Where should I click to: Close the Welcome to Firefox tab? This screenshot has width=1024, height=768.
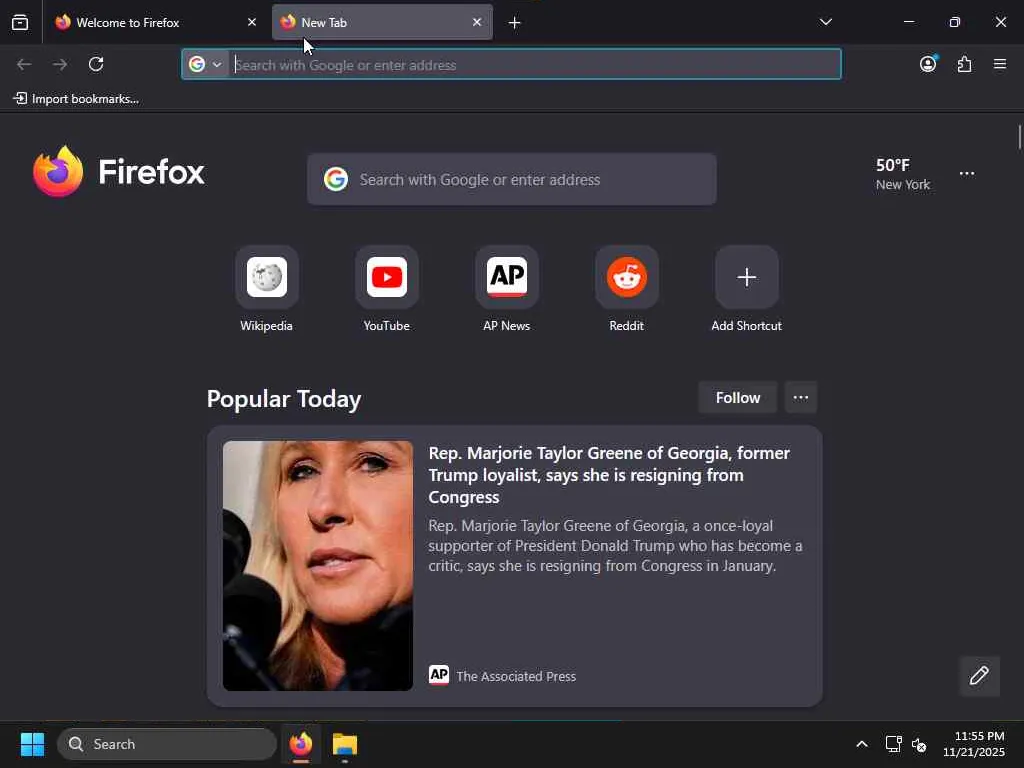(252, 22)
